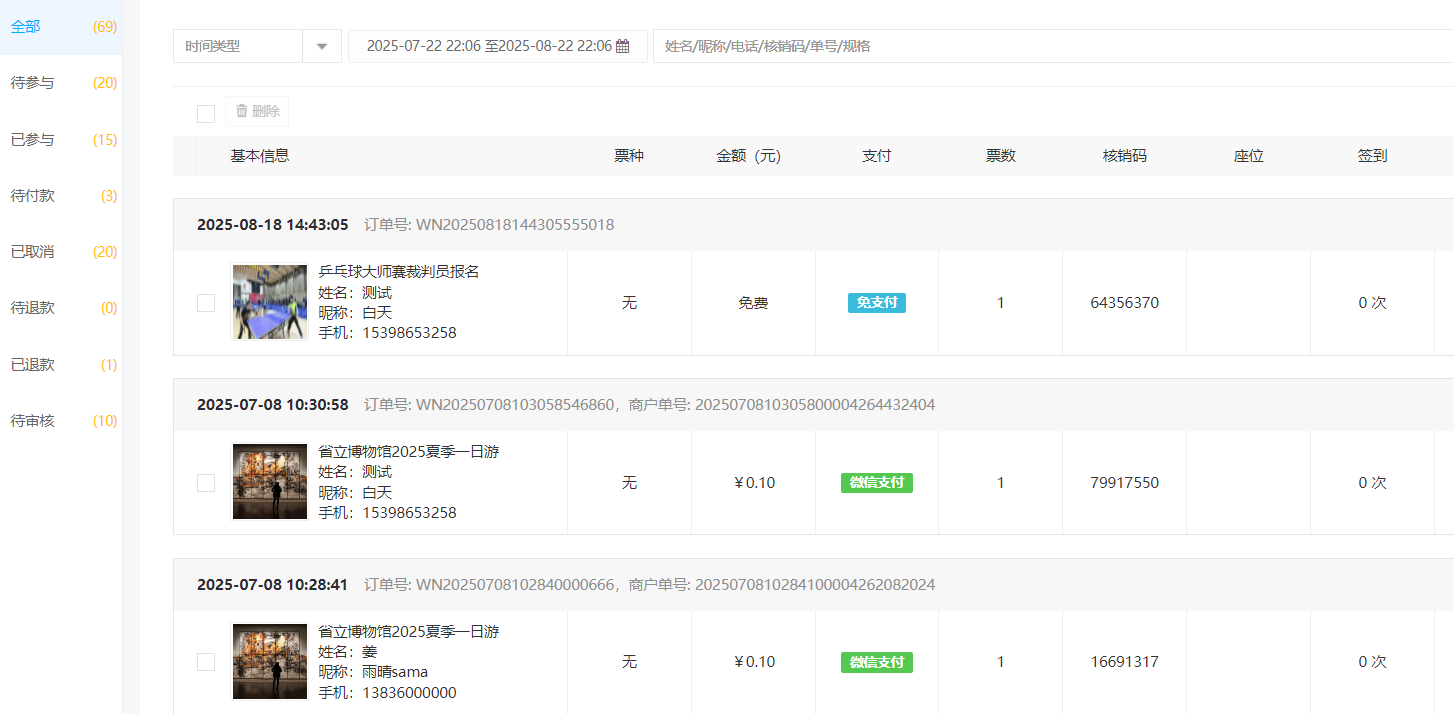This screenshot has height=714, width=1454.
Task: Click verification code 16691317
Action: pyautogui.click(x=1125, y=662)
